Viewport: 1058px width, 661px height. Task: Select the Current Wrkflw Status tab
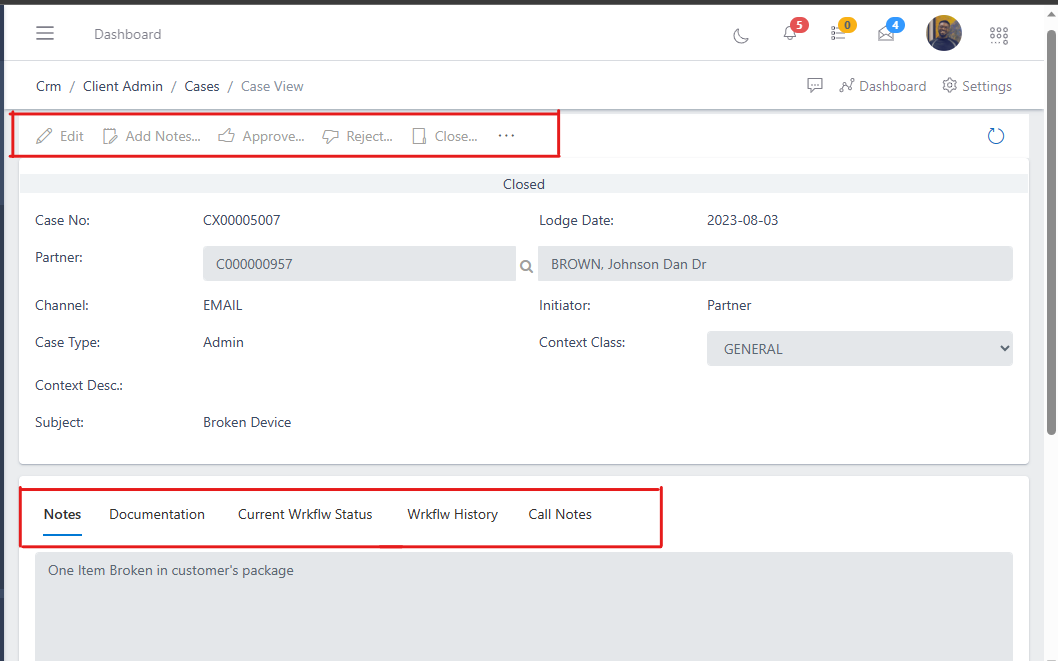click(x=304, y=514)
